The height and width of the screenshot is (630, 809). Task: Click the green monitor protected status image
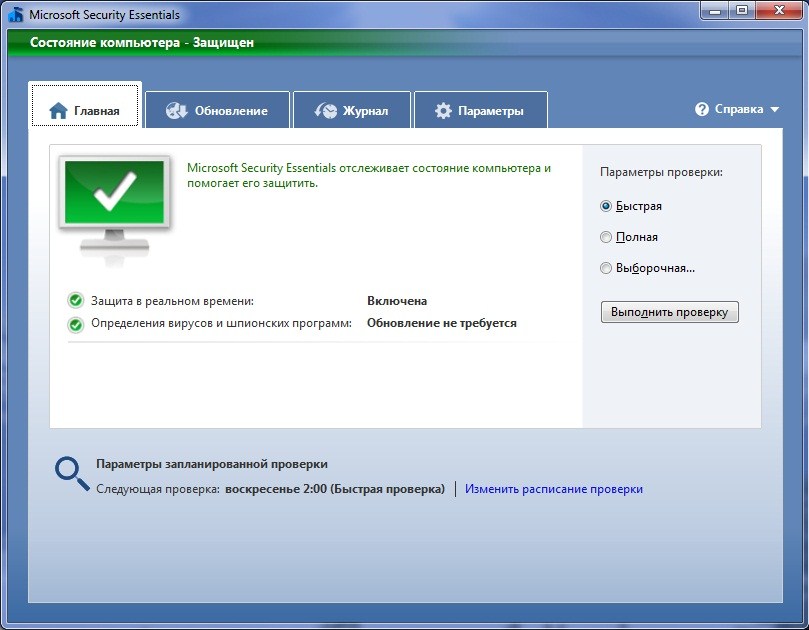tap(115, 210)
